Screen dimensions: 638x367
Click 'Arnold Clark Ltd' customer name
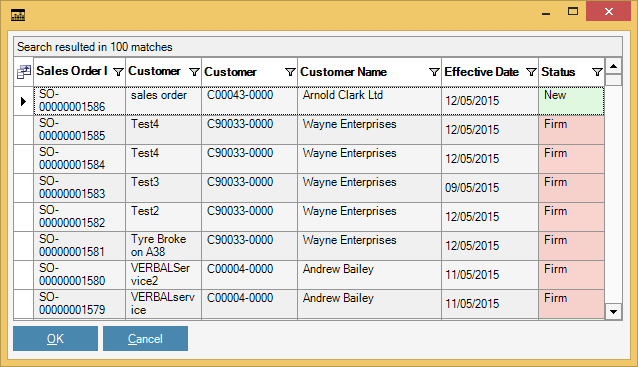[x=369, y=100]
